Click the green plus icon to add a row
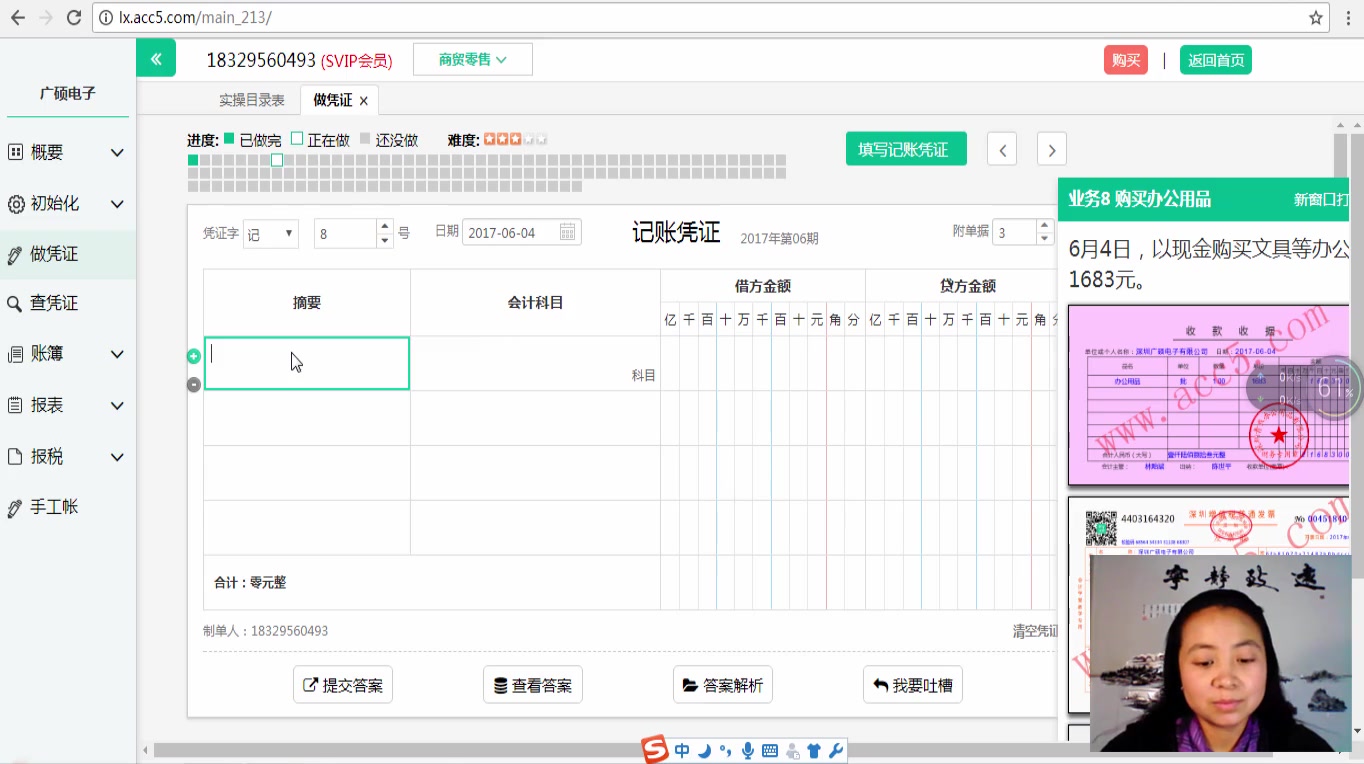 (x=193, y=355)
